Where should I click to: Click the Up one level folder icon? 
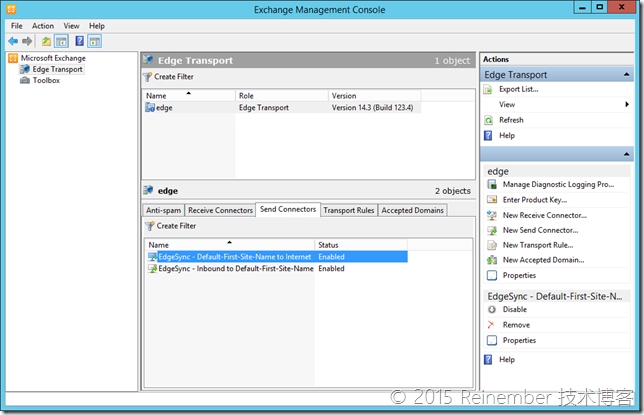click(46, 41)
